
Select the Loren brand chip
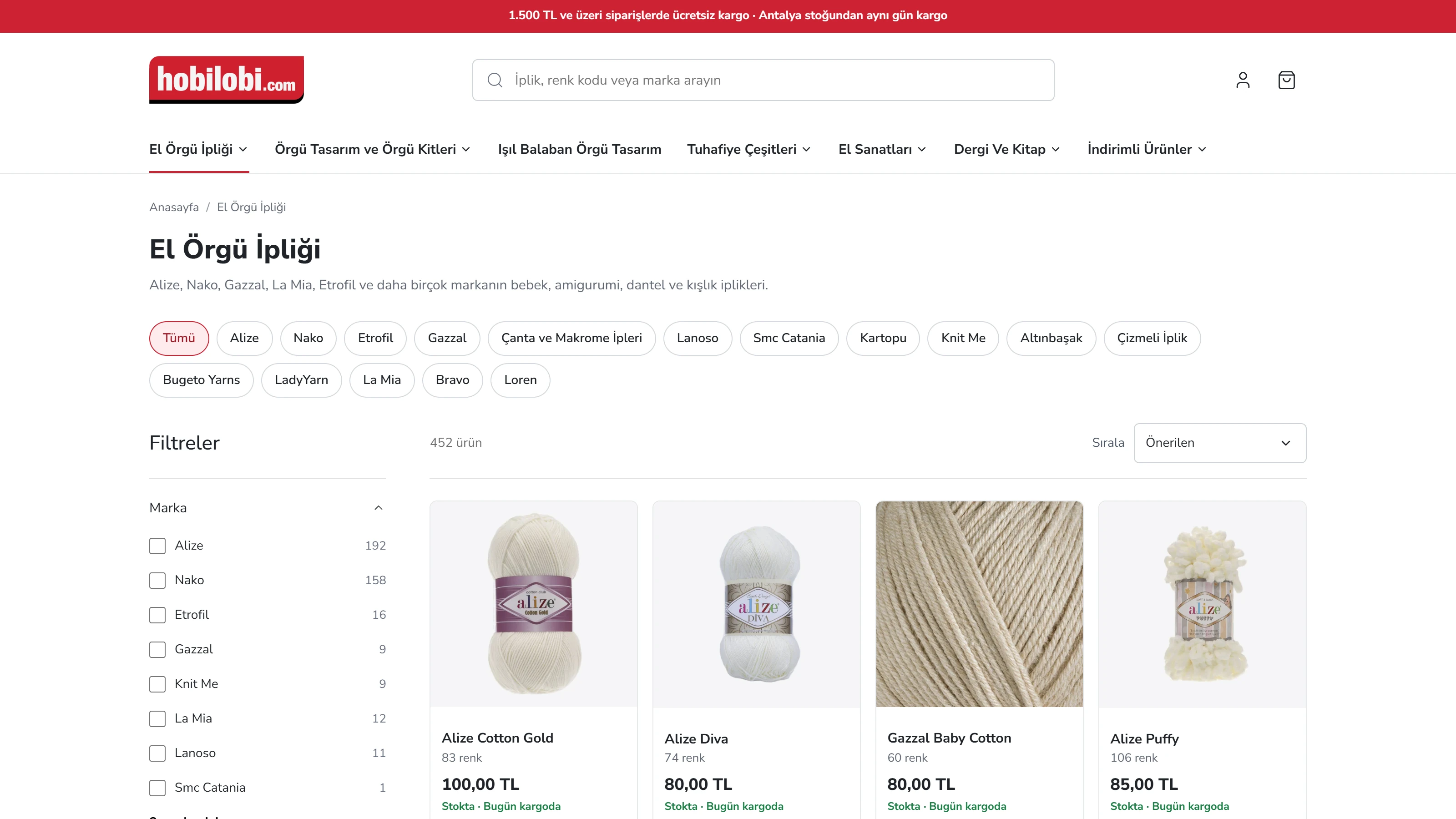point(520,380)
